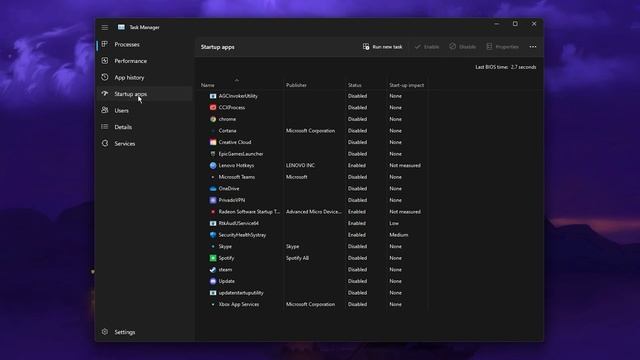Click the SecurityHealthSystray shield icon
This screenshot has height=360, width=640.
213,235
